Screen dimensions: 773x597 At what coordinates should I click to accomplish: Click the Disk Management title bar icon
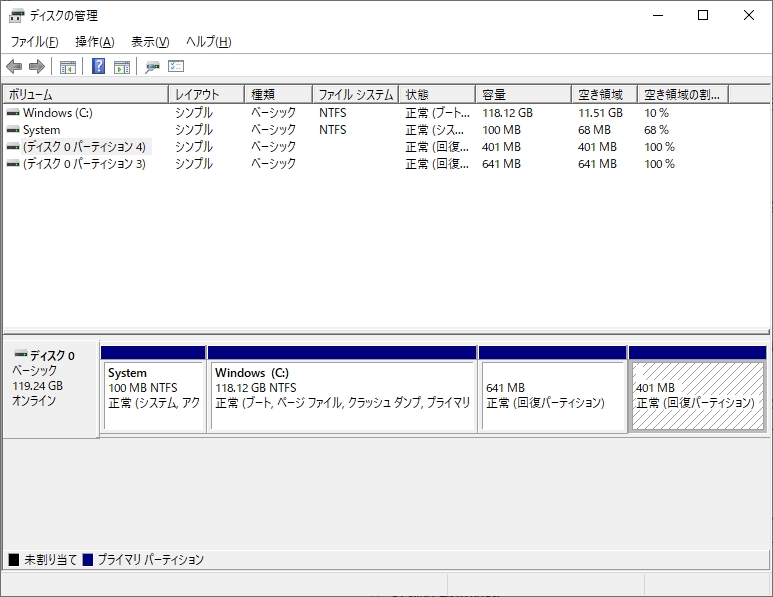pos(16,16)
